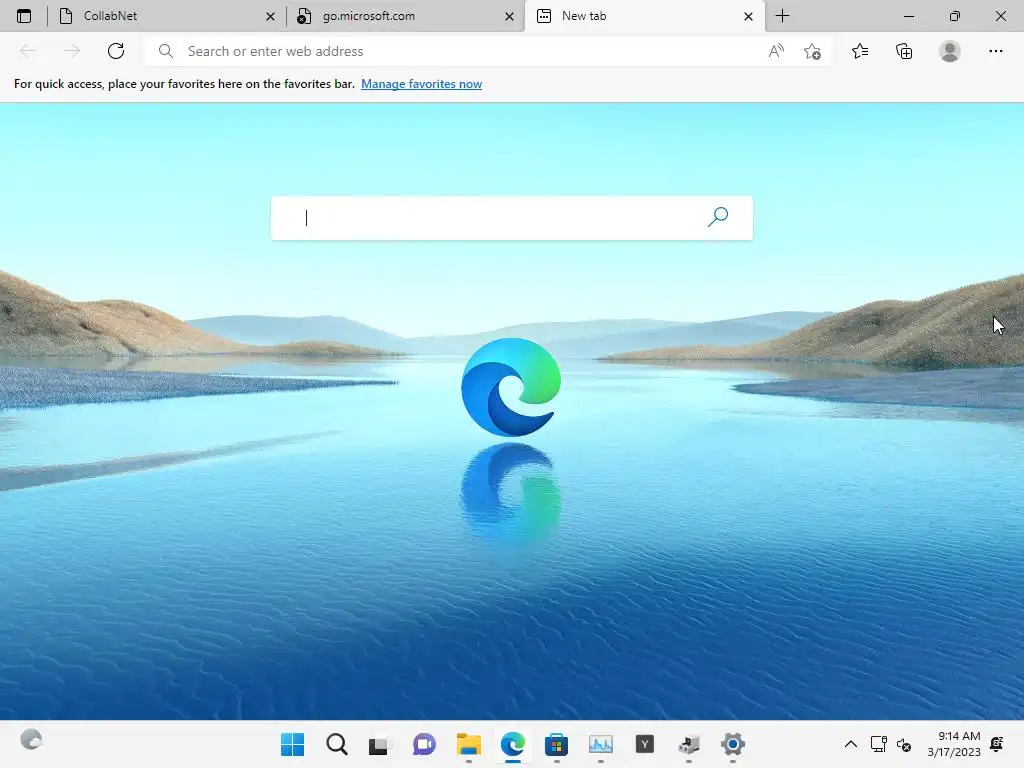Open the Favorites list icon

[x=860, y=51]
